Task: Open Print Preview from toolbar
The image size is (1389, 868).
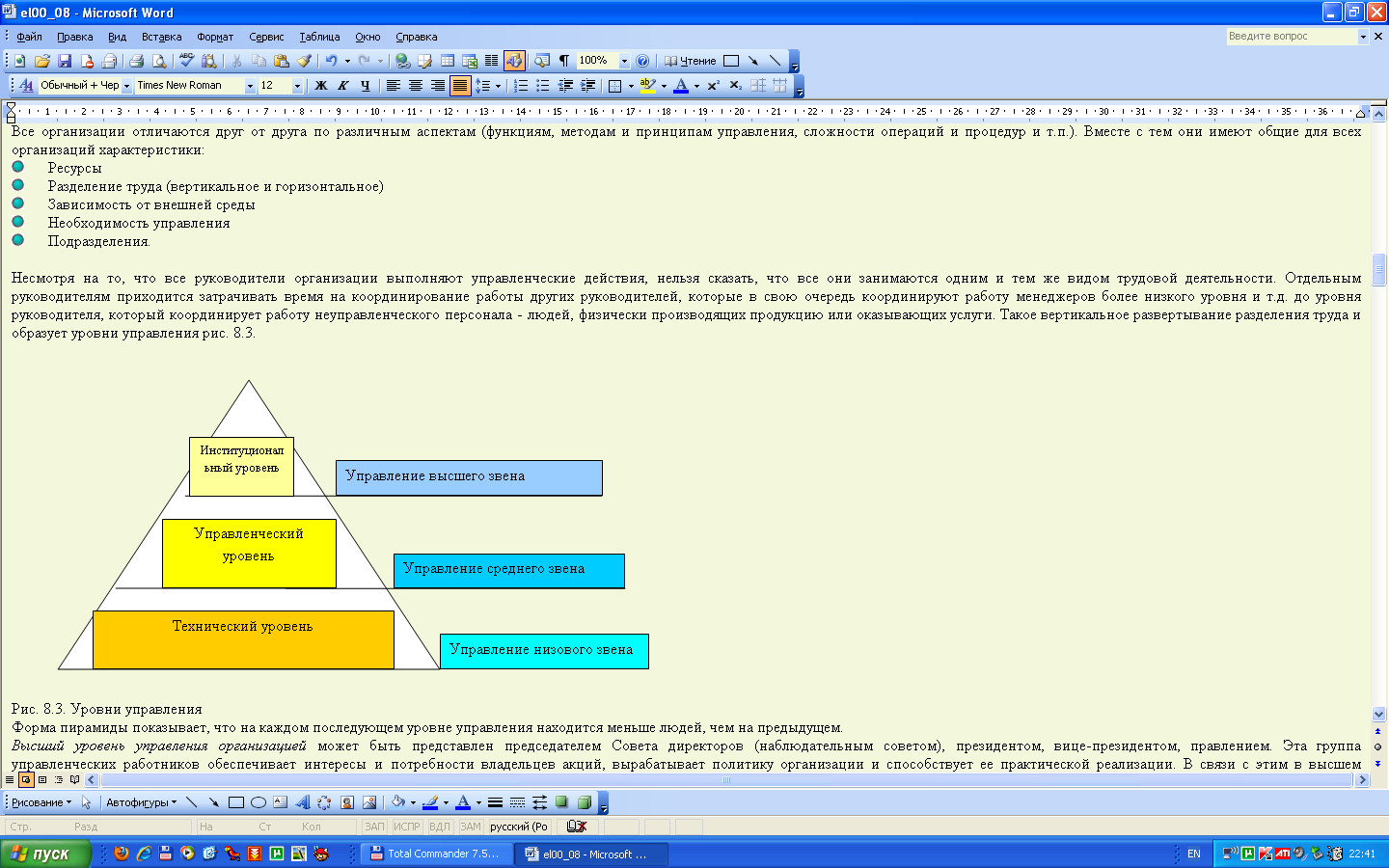Action: pos(159,61)
